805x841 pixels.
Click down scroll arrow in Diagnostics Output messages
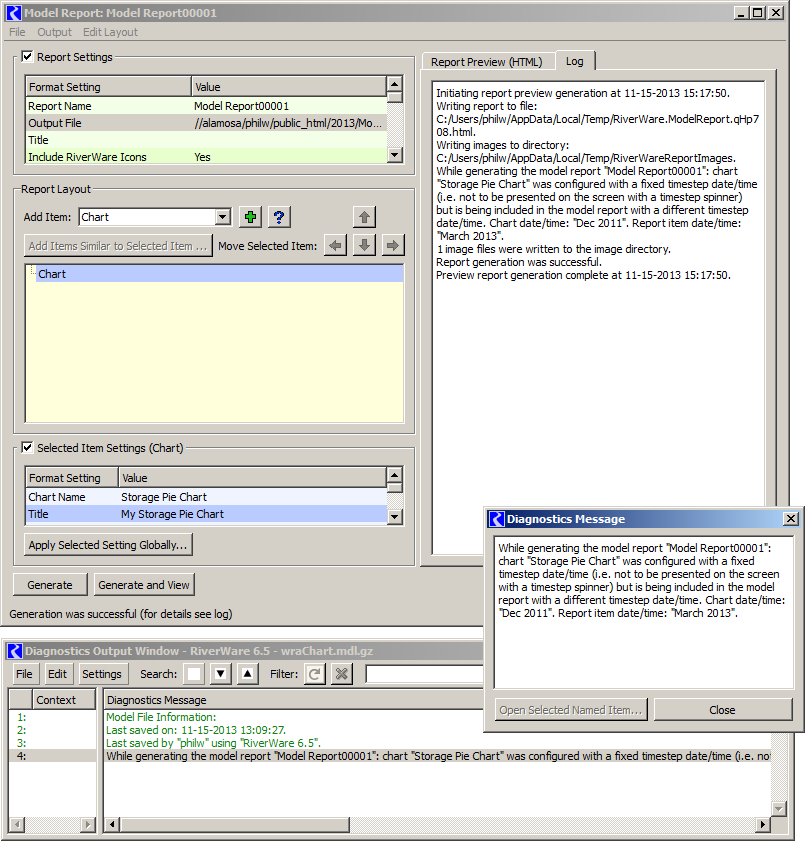(779, 808)
